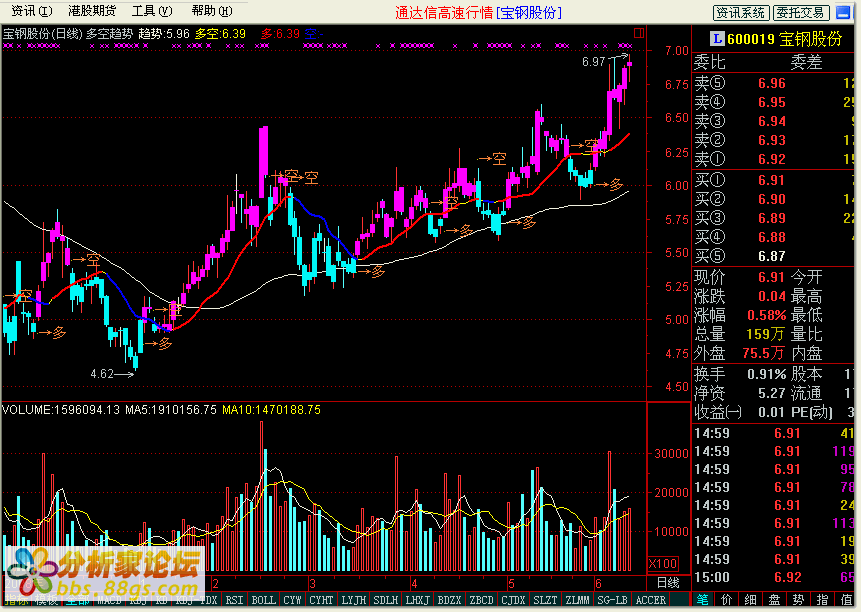Screen dimensions: 861x612
Task: Click the 15:00 tick row priced 6.92
Action: [x=774, y=577]
